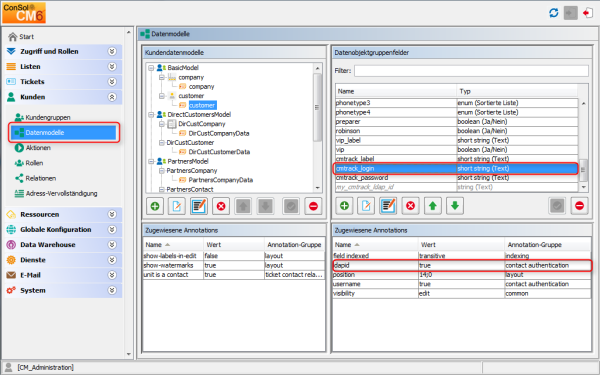This screenshot has width=600, height=375.
Task: Select the vip_label field row
Action: 457,140
